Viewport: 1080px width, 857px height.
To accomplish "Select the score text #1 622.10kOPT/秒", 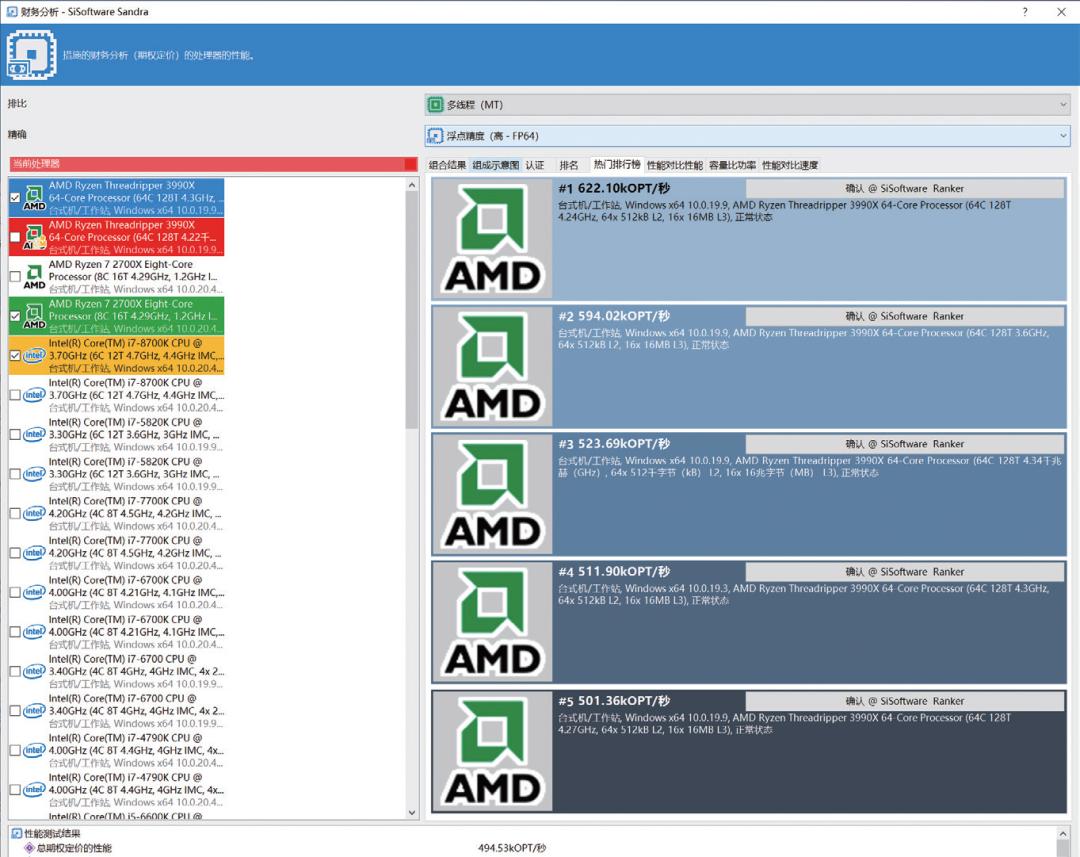I will (614, 189).
